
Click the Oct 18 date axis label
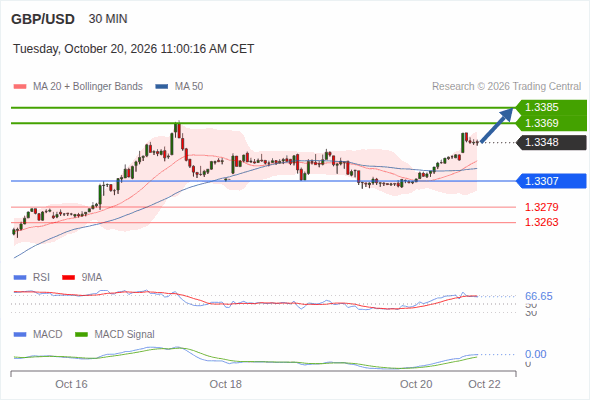coord(225,384)
